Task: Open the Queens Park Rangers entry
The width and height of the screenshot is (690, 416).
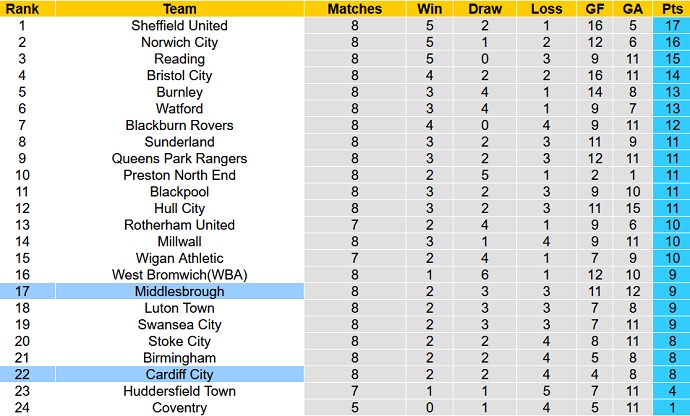Action: 179,158
